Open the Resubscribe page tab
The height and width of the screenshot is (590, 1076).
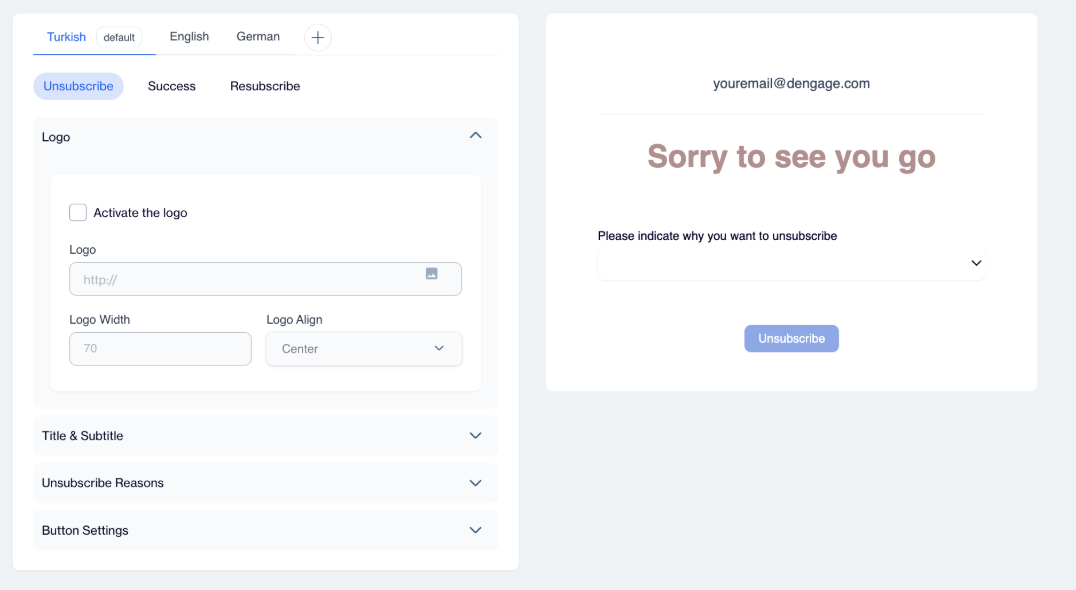(265, 86)
